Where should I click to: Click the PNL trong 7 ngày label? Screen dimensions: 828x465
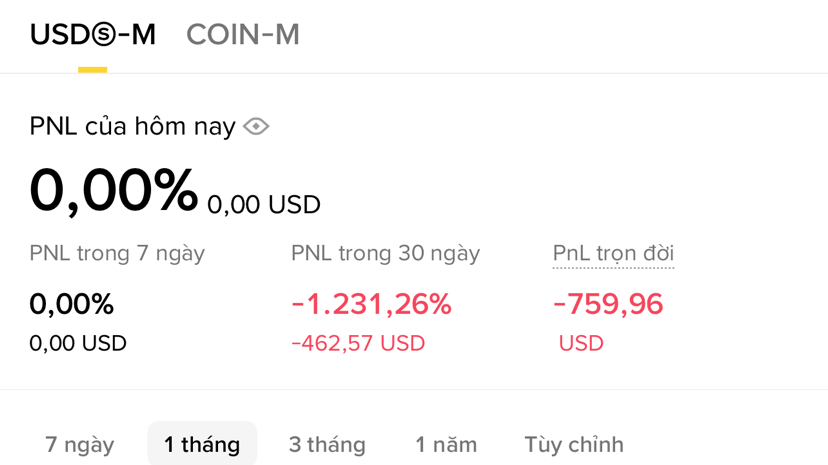(117, 254)
